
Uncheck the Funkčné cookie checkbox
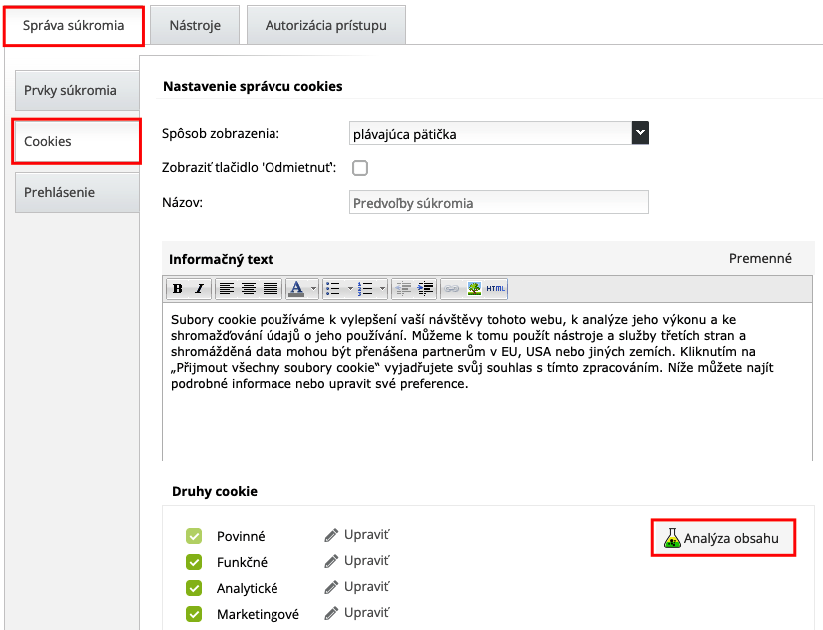[194, 562]
